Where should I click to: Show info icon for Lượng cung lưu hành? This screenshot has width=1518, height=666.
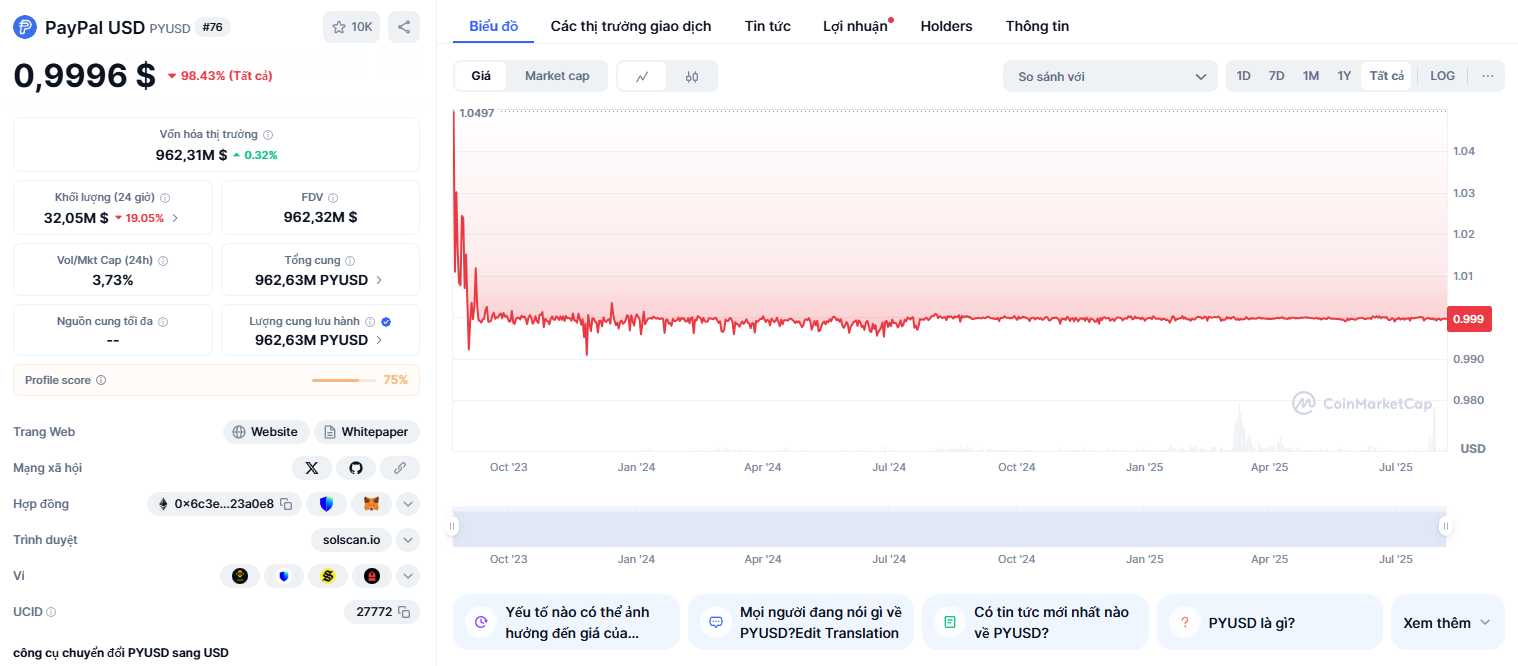[369, 322]
